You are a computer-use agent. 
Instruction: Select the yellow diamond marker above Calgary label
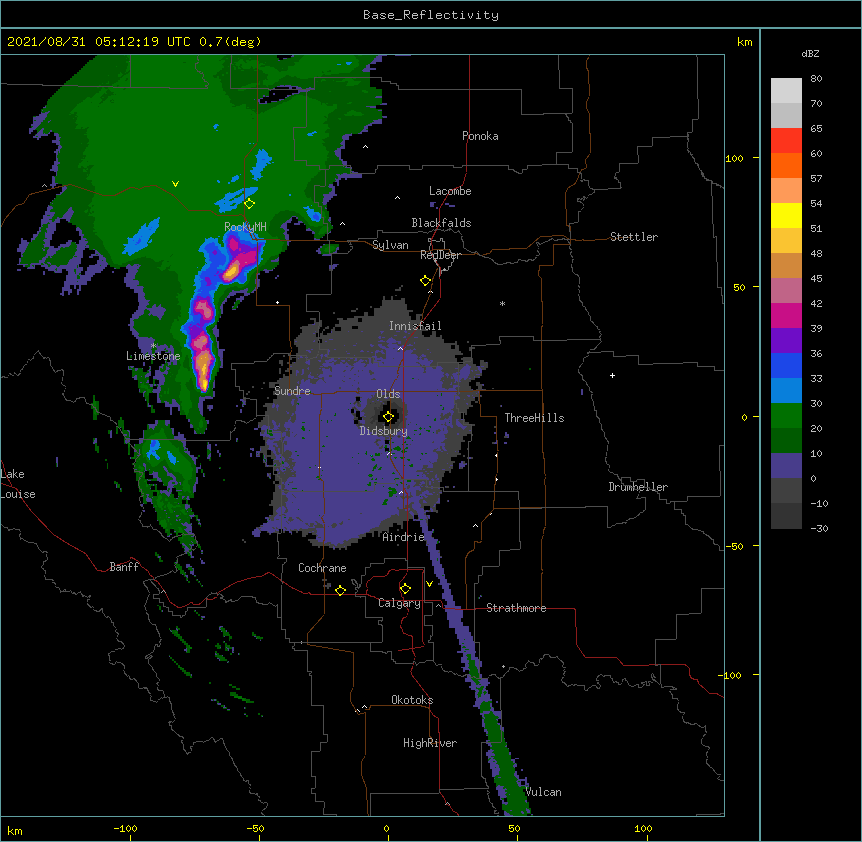[x=405, y=589]
